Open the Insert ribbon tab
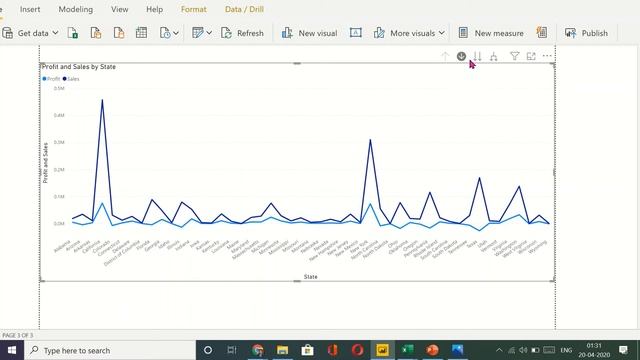This screenshot has width=640, height=360. (x=30, y=9)
